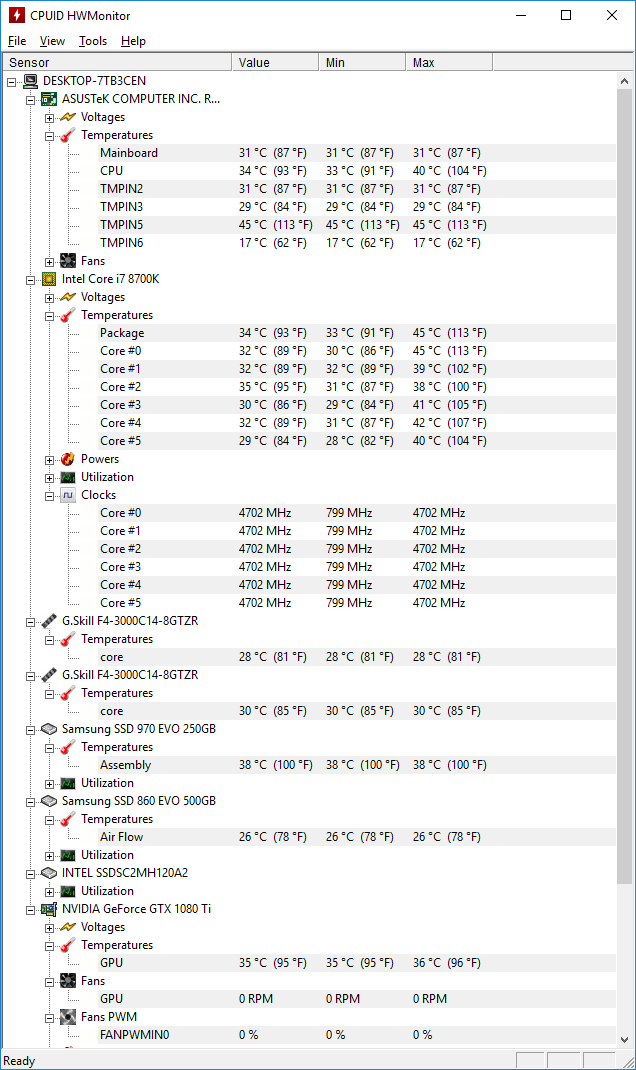
Task: Collapse the DESKTOP-7TB3CEN root node
Action: (12, 83)
